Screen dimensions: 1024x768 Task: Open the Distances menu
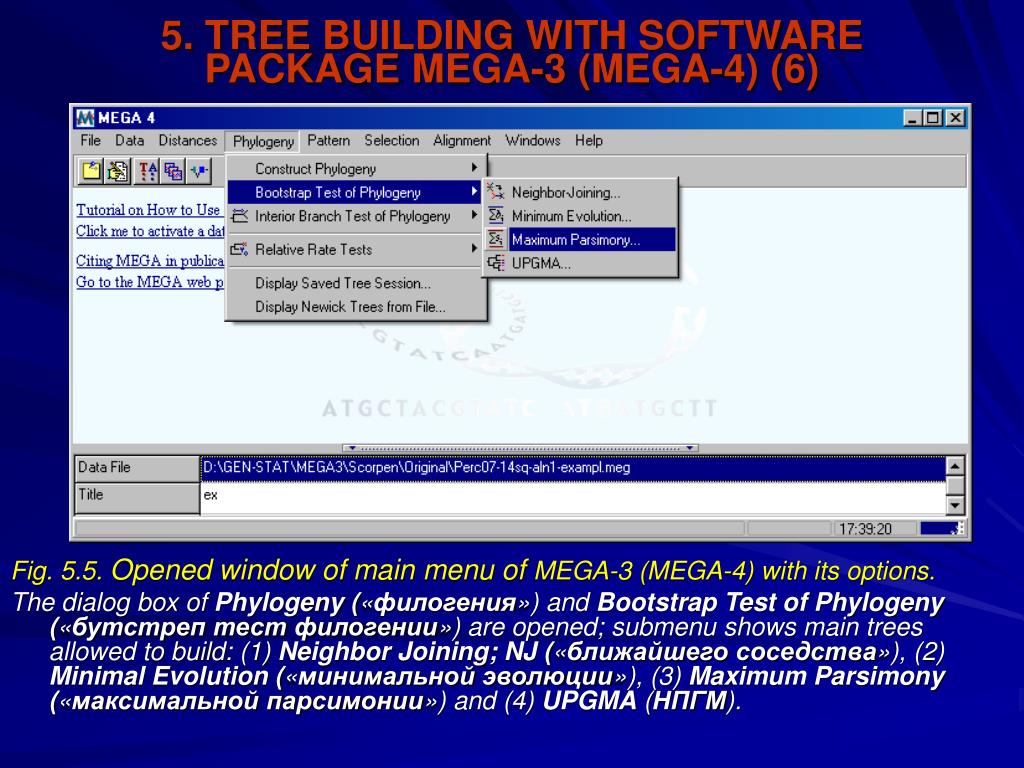pyautogui.click(x=187, y=140)
